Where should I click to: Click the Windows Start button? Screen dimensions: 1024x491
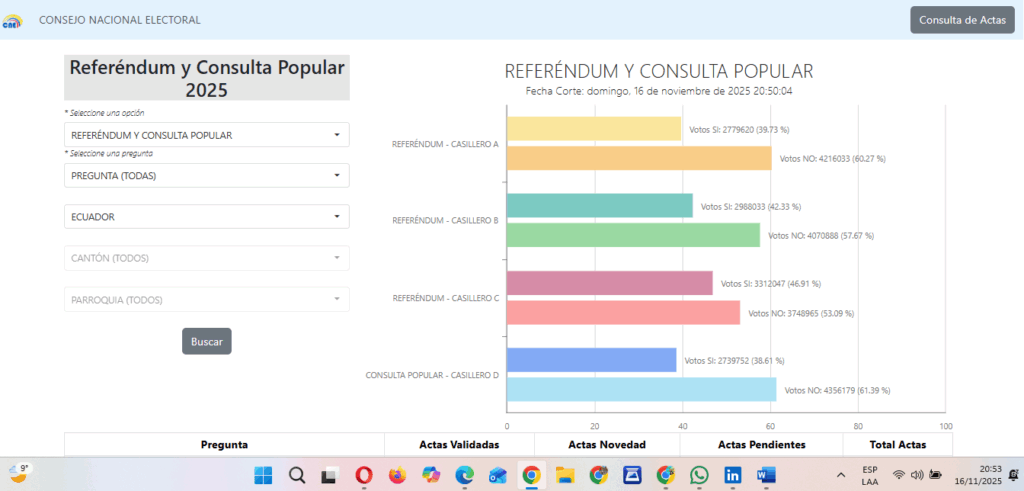click(263, 475)
